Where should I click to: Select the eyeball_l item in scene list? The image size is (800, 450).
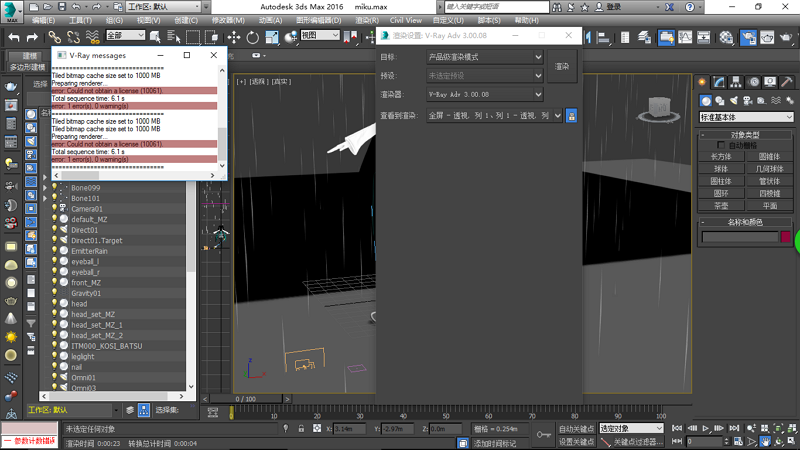click(x=85, y=261)
